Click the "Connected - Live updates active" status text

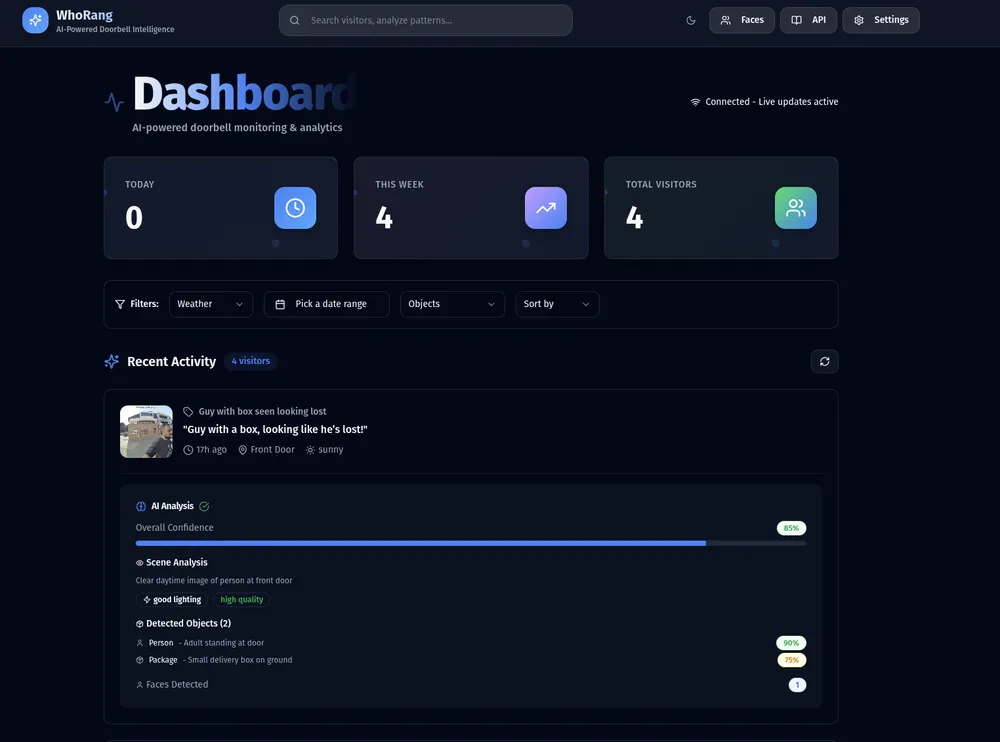pyautogui.click(x=772, y=102)
